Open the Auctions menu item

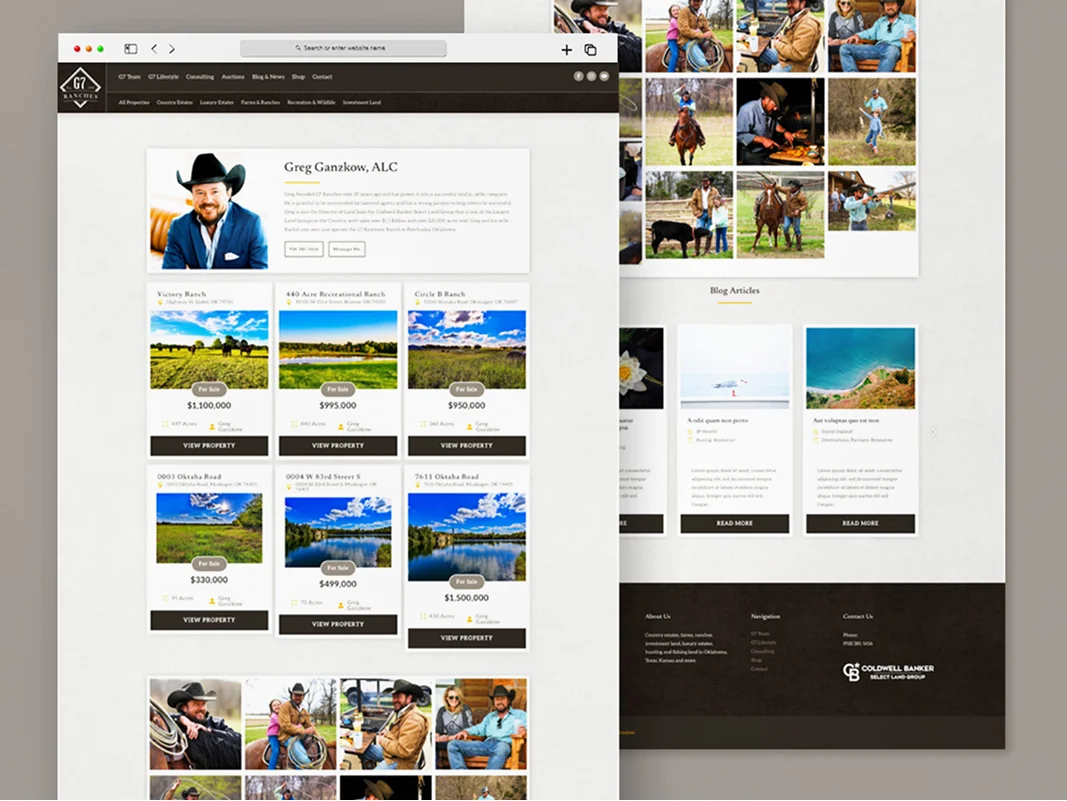(233, 77)
